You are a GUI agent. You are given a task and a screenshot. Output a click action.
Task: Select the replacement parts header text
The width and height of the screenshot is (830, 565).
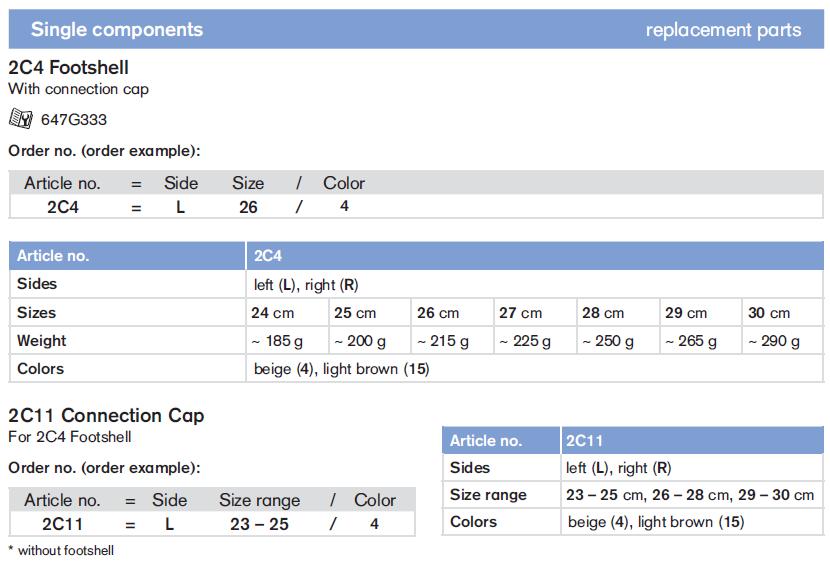[723, 30]
